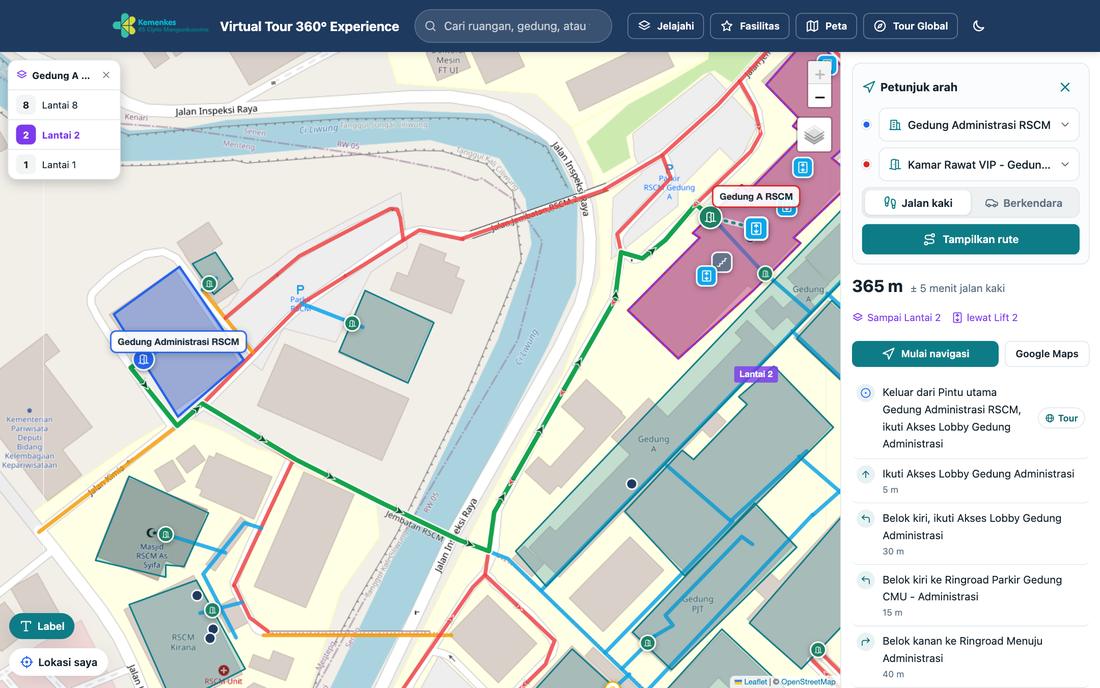Select Lantai 8 in floor list
Viewport: 1100px width, 688px height.
[x=64, y=105]
